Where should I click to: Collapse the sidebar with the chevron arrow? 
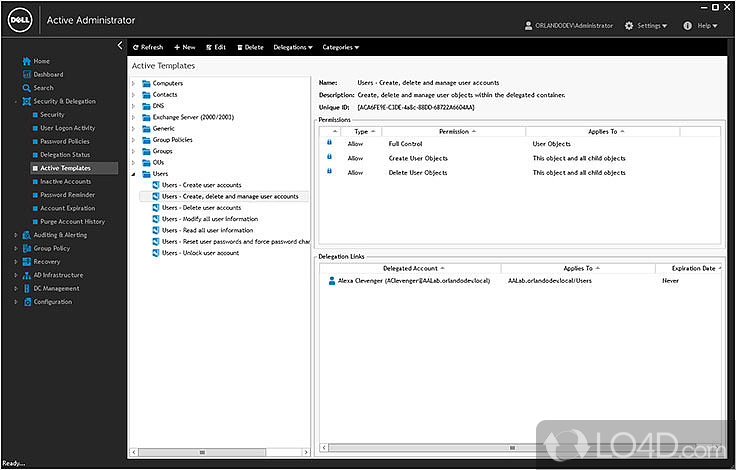coord(120,46)
